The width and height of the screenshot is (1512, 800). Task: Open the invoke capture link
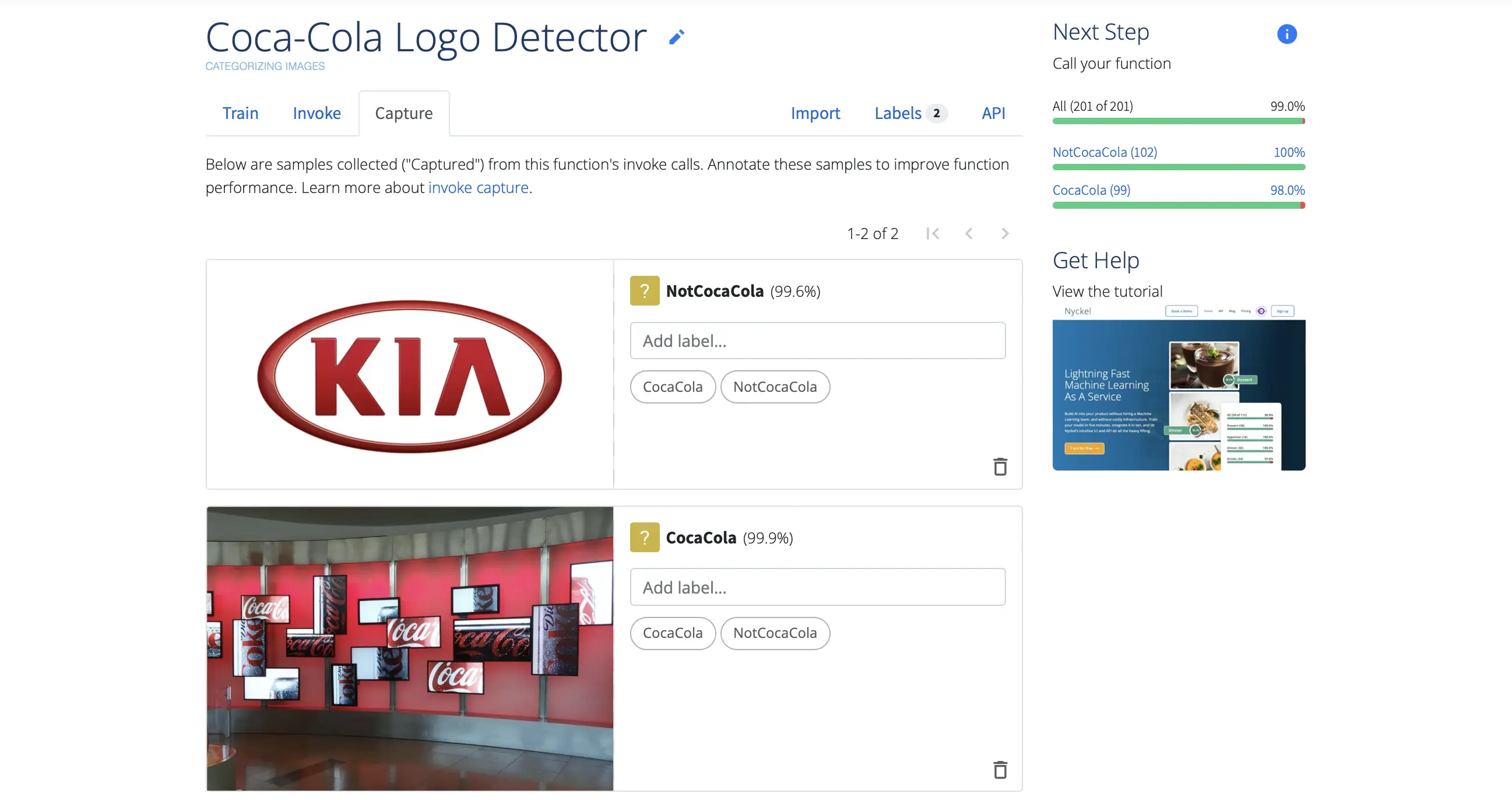pos(479,188)
